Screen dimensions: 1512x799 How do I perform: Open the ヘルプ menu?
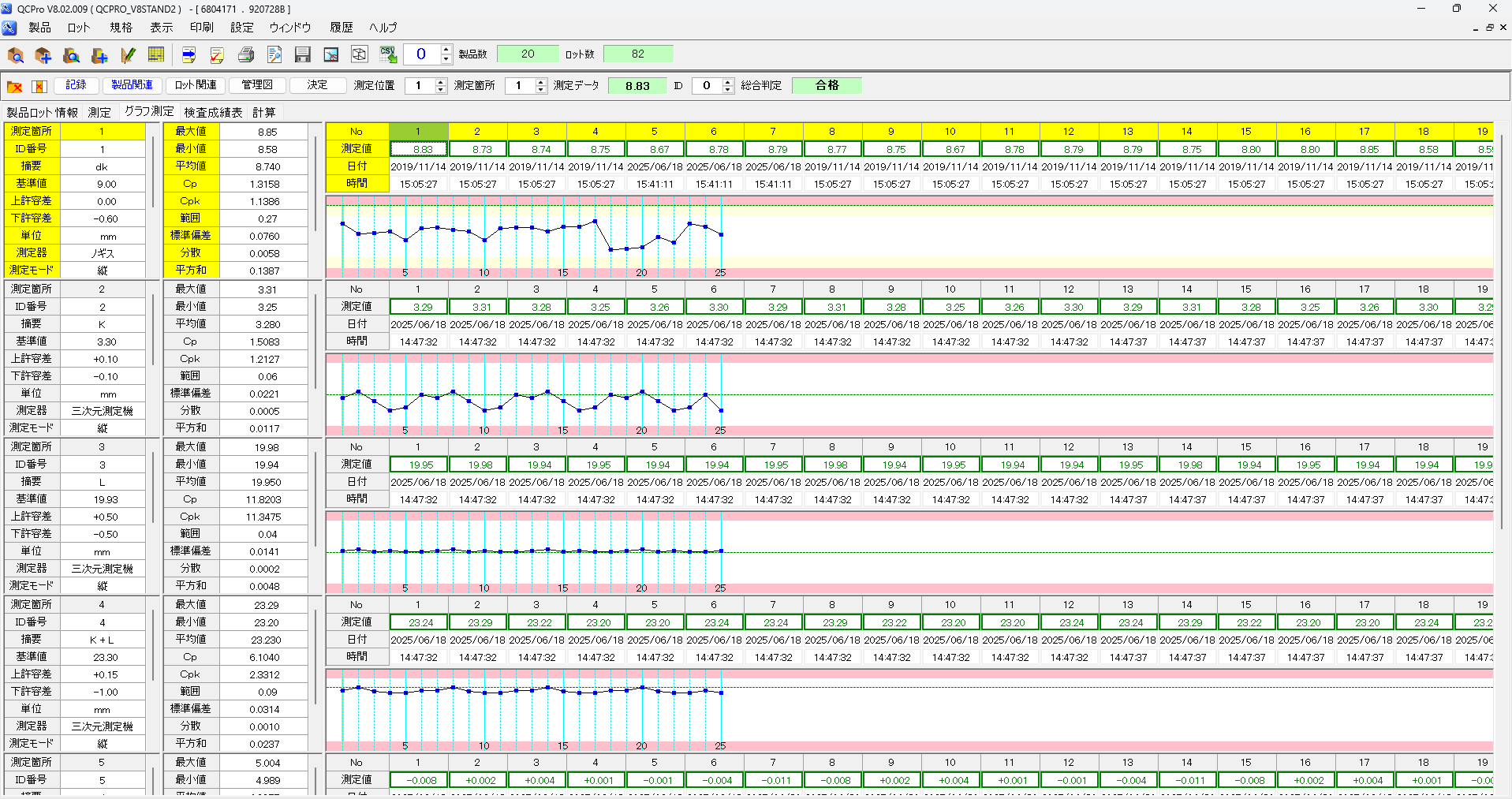[383, 28]
